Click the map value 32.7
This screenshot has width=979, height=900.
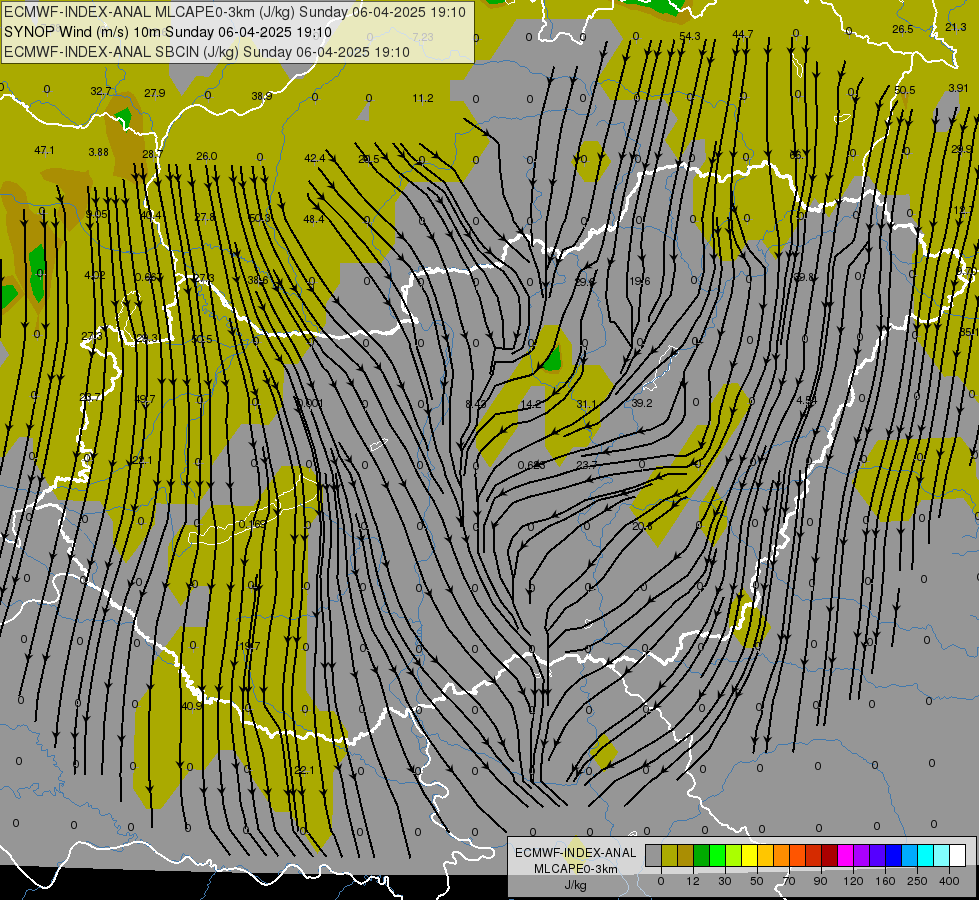101,91
